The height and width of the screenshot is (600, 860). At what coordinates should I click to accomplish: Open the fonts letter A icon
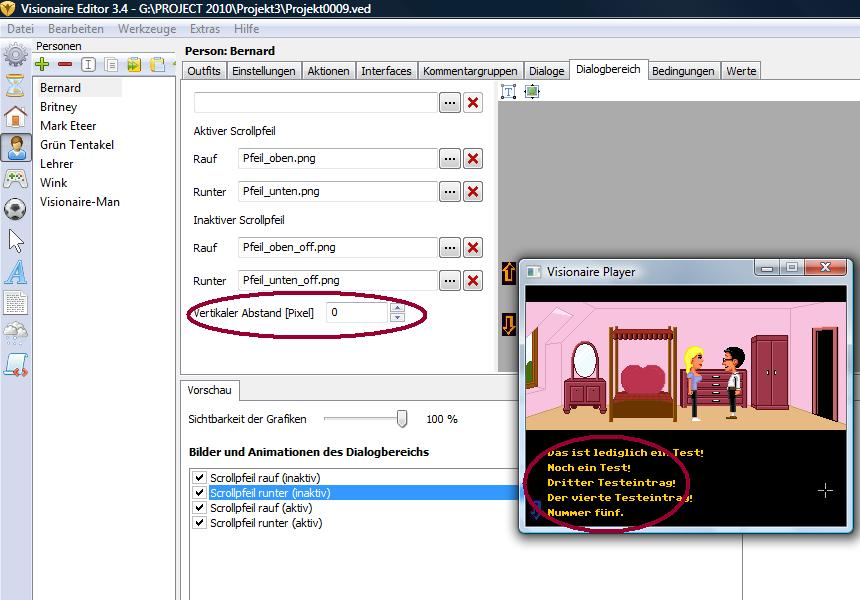(x=16, y=272)
